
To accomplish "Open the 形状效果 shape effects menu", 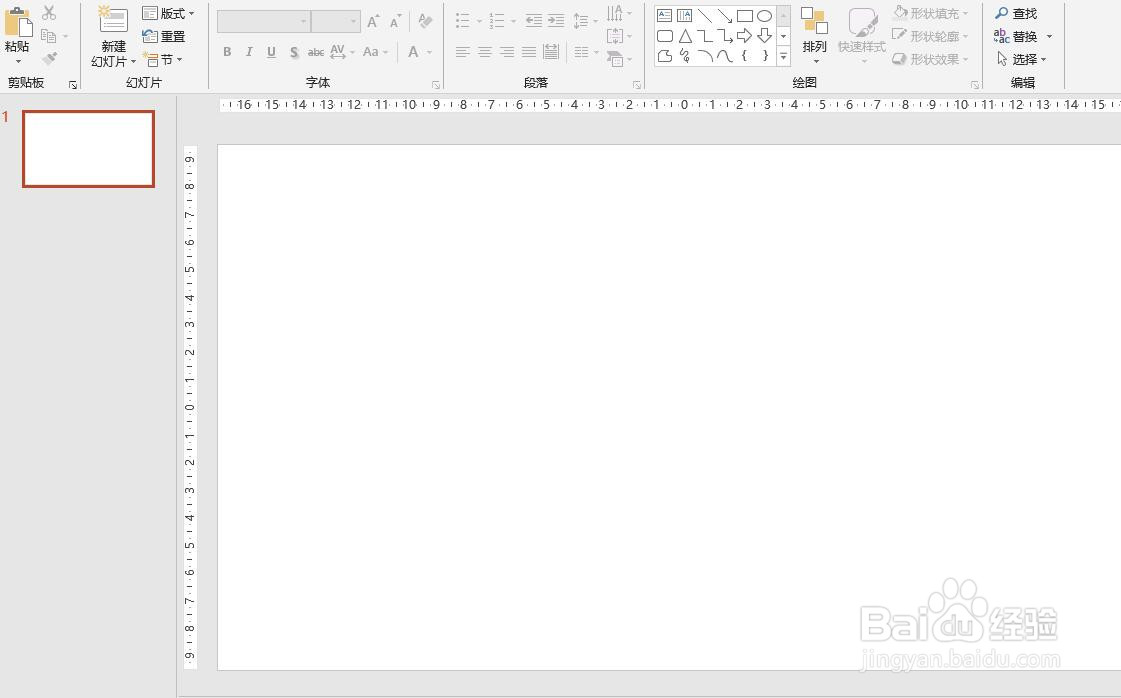I will point(931,59).
